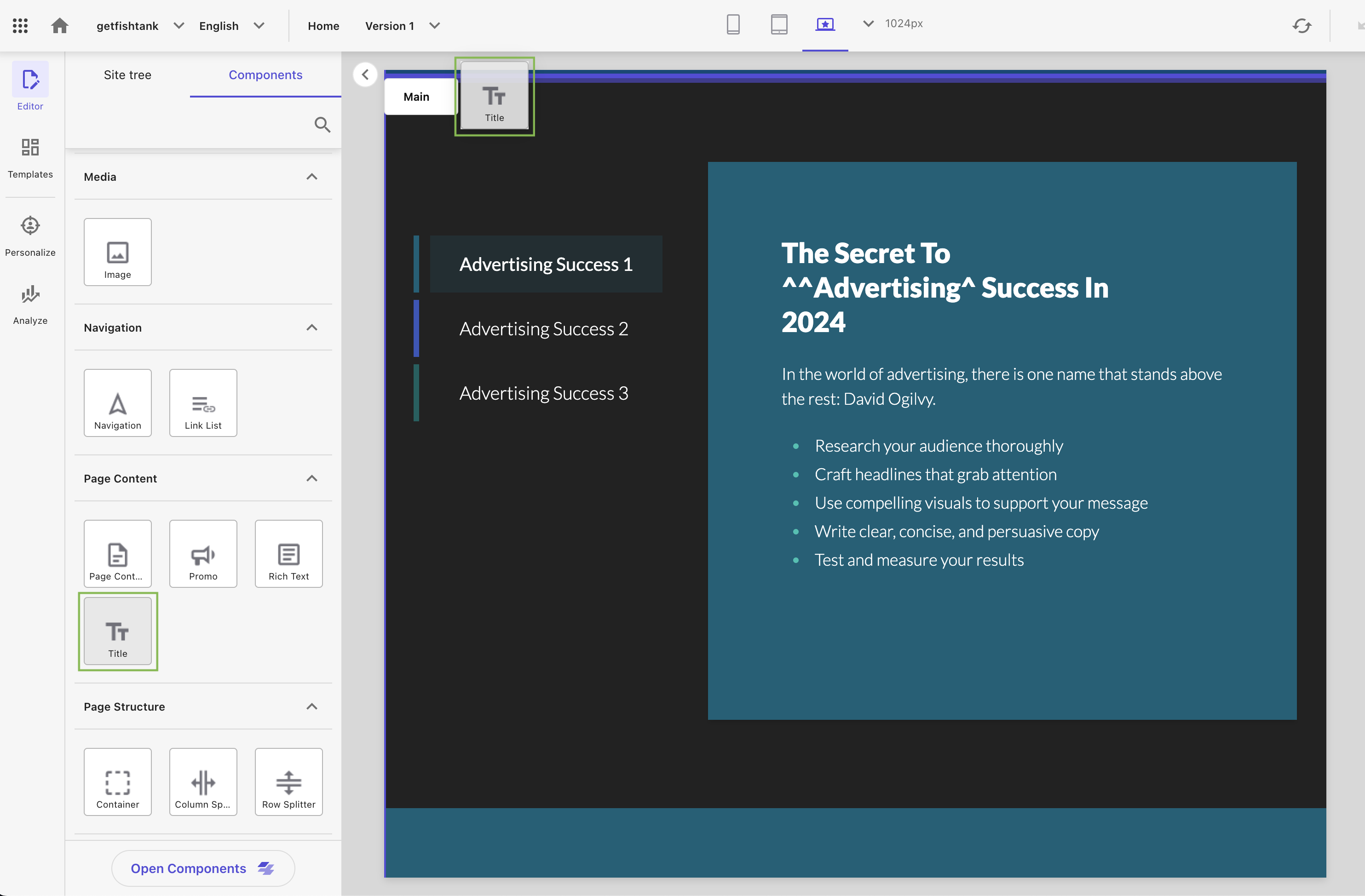Click the collapse sidebar arrow
The width and height of the screenshot is (1365, 896).
365,75
